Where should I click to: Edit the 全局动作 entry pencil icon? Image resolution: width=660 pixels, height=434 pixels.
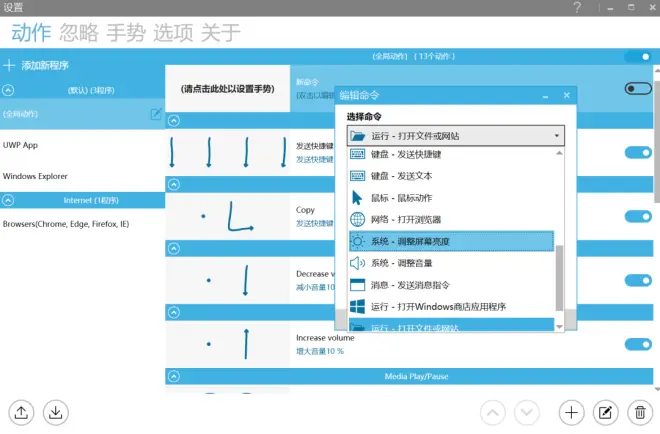[x=156, y=114]
